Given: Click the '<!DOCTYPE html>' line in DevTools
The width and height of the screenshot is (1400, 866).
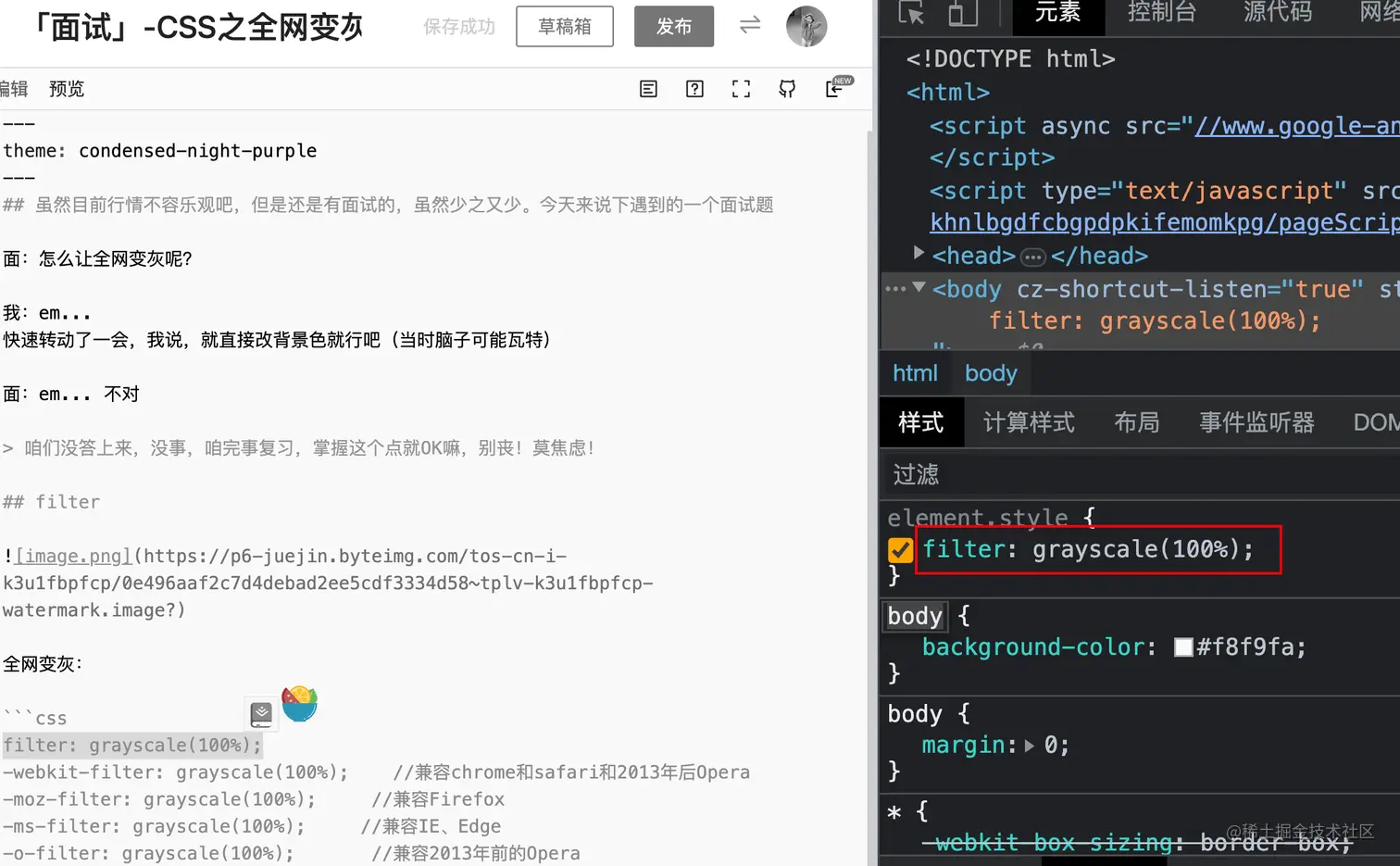Looking at the screenshot, I should [x=1010, y=59].
